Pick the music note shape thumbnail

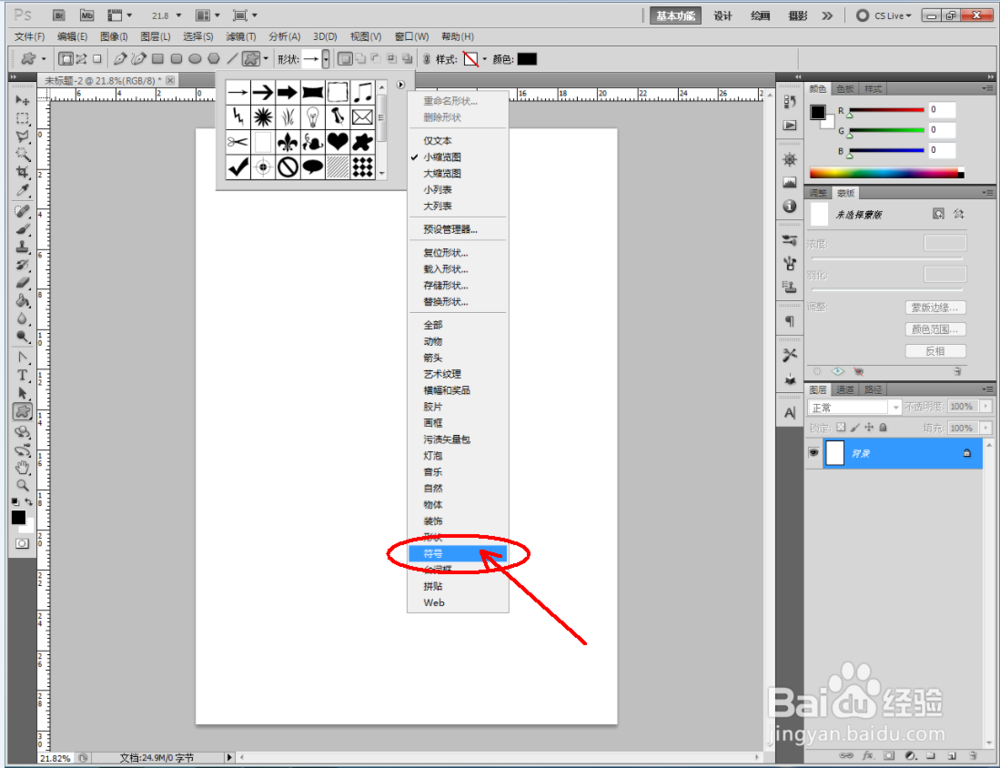point(362,92)
